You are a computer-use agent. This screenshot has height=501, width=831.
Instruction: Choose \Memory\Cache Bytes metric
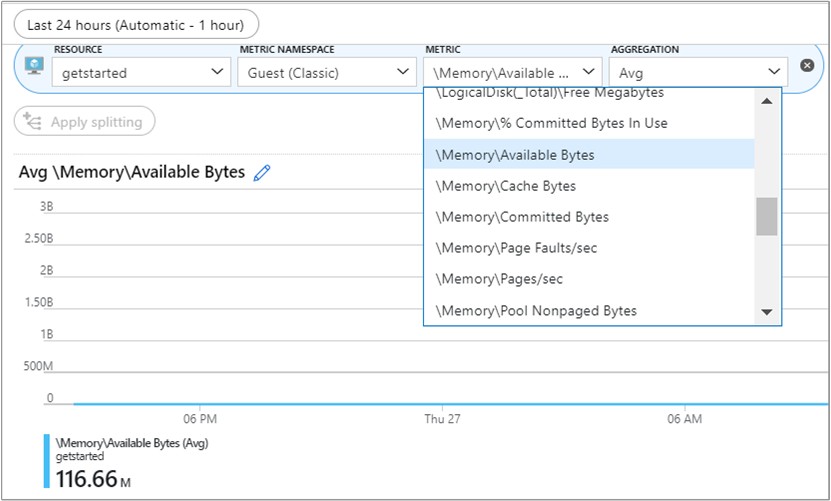click(x=589, y=186)
